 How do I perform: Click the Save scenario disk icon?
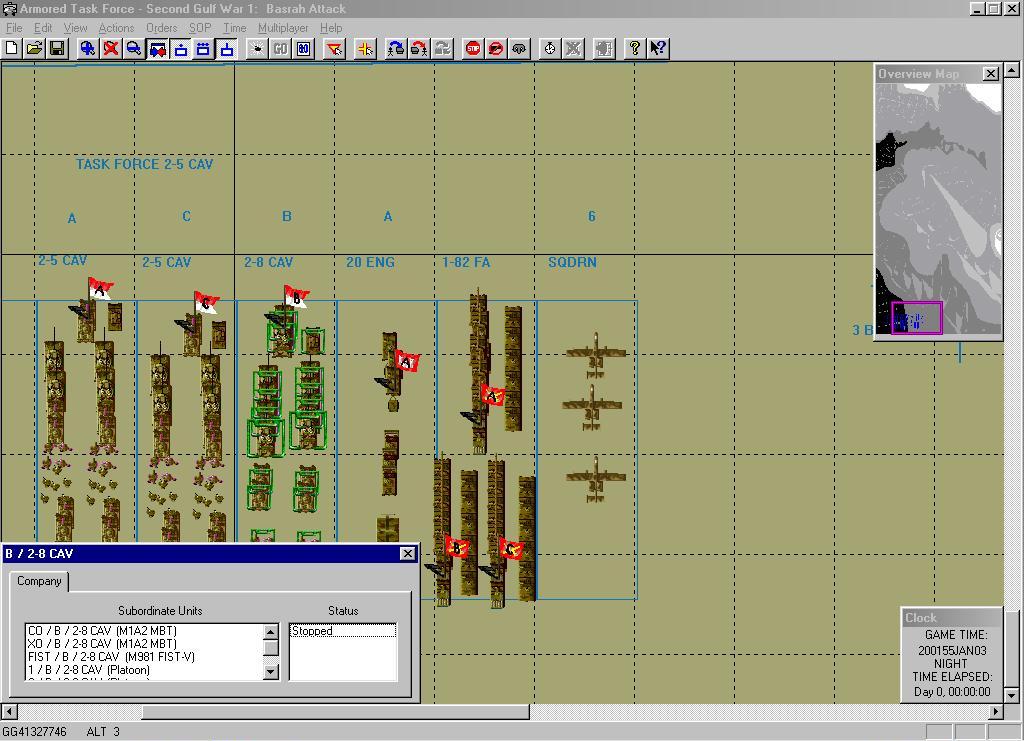57,48
